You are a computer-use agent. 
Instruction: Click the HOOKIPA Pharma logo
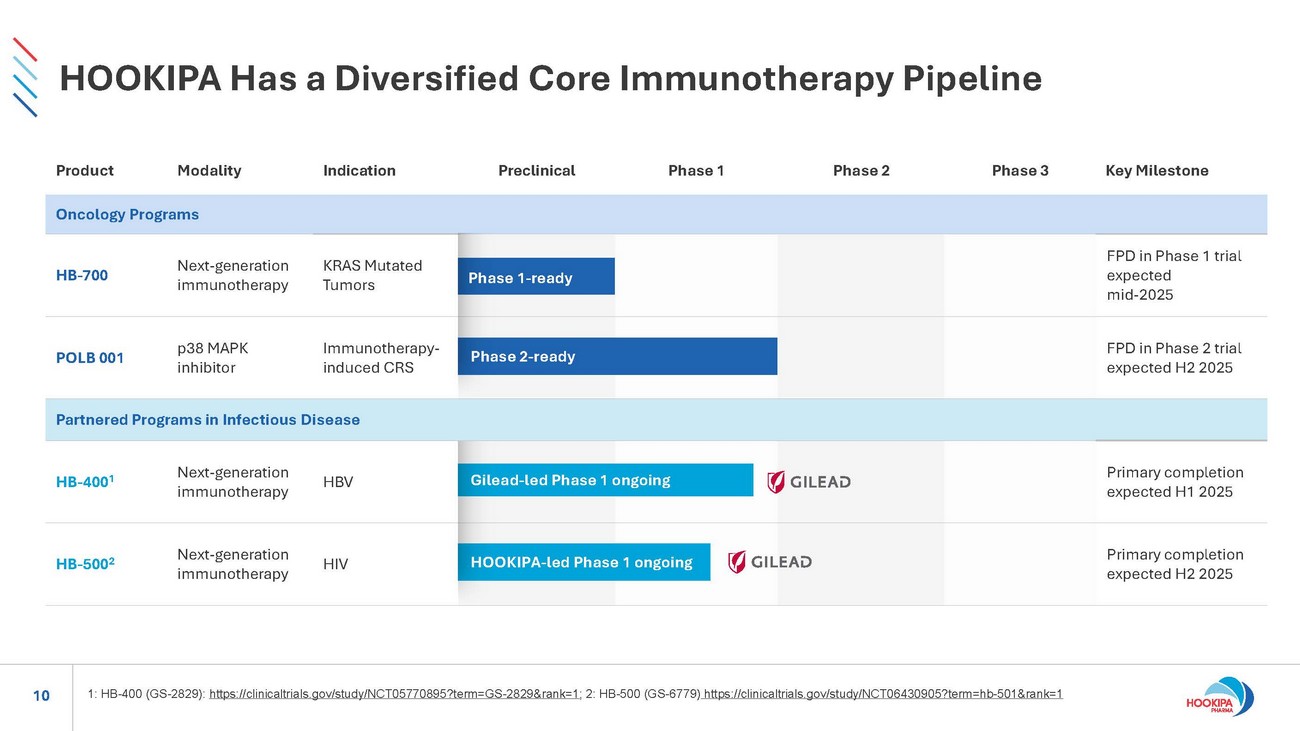pos(1227,697)
